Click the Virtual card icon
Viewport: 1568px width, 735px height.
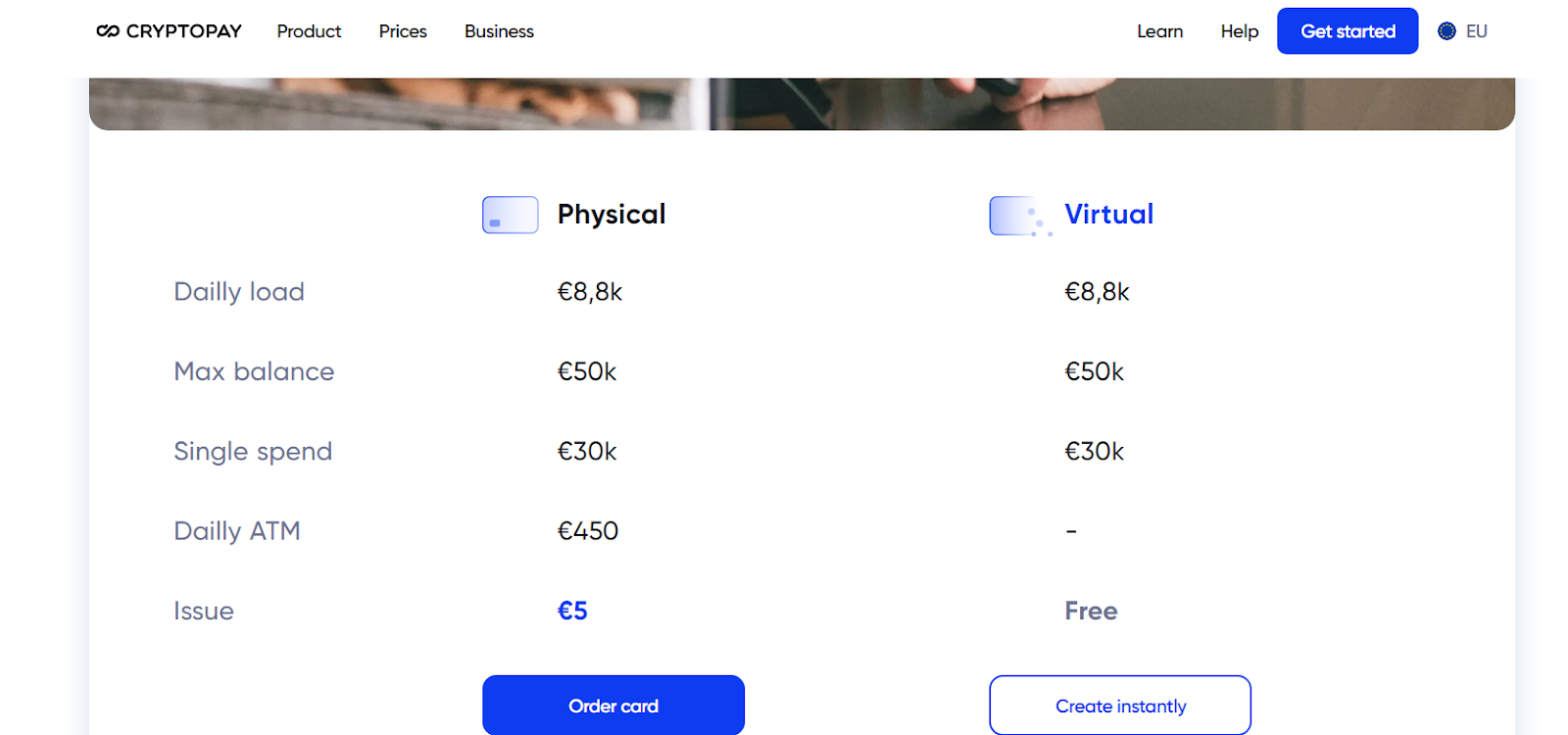tap(1017, 216)
